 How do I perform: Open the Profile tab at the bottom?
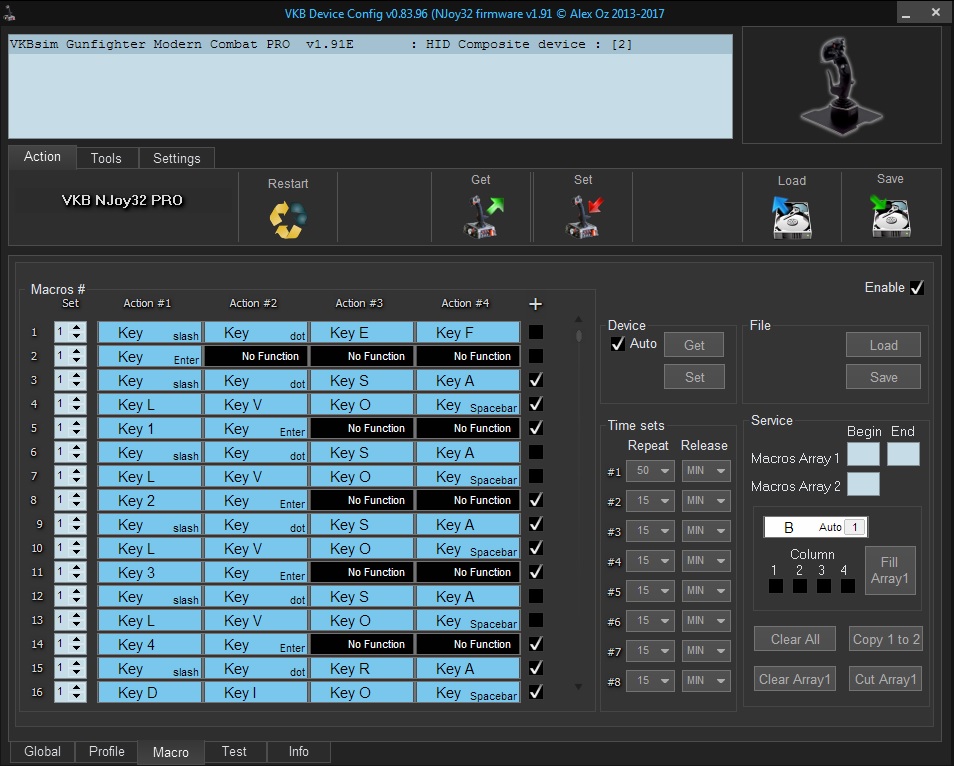107,752
